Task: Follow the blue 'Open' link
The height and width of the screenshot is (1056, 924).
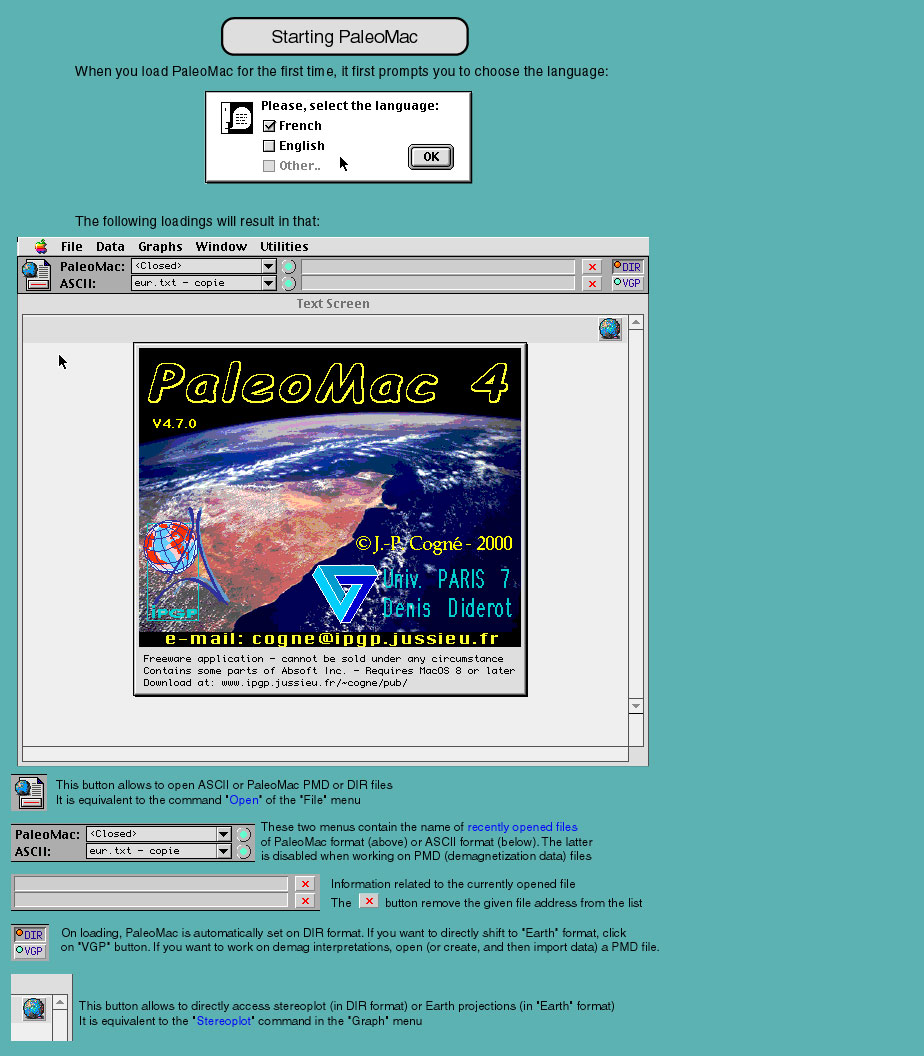Action: pos(244,800)
